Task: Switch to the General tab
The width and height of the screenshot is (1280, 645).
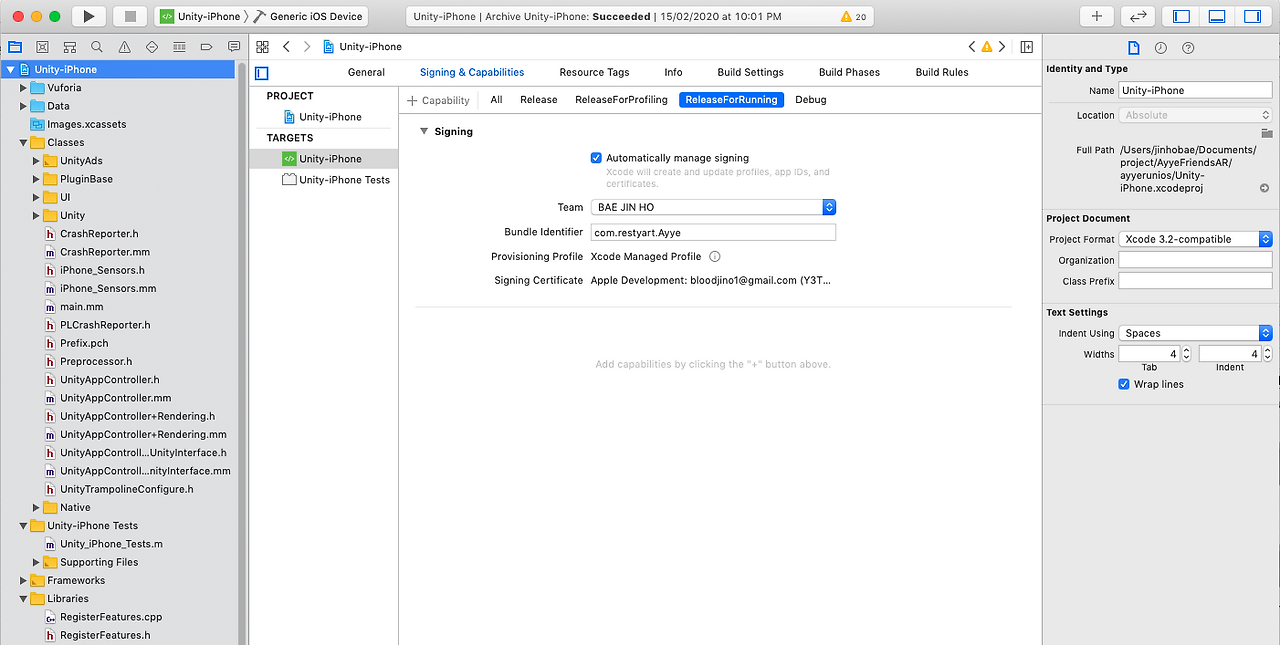Action: click(x=366, y=72)
